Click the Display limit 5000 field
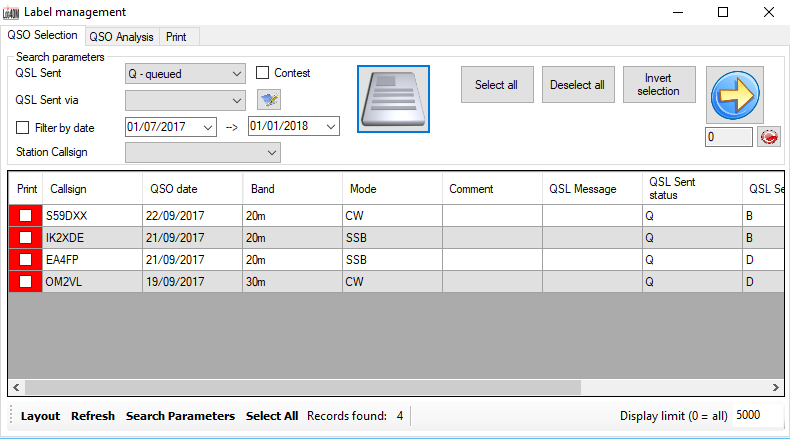This screenshot has width=790, height=439. point(758,415)
